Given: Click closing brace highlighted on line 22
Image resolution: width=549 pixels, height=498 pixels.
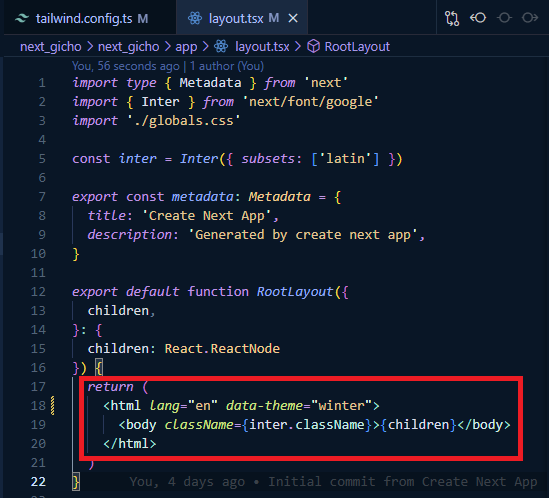Looking at the screenshot, I should [76, 482].
